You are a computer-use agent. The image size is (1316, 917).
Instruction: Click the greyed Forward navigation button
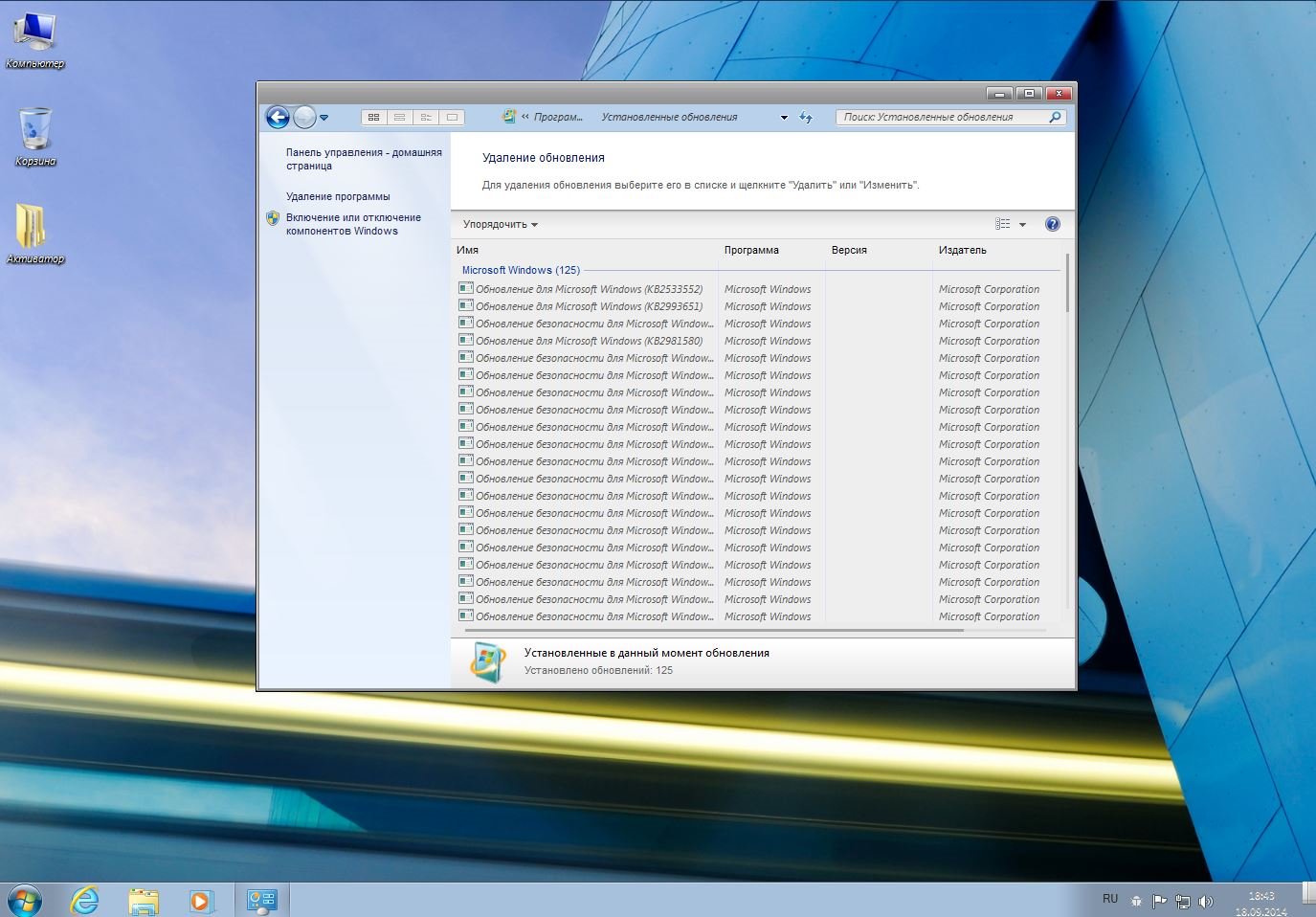tap(304, 118)
